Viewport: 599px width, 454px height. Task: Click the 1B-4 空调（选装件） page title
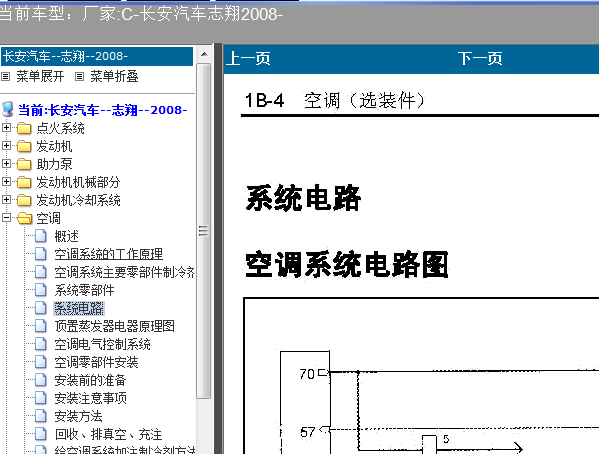[x=335, y=101]
